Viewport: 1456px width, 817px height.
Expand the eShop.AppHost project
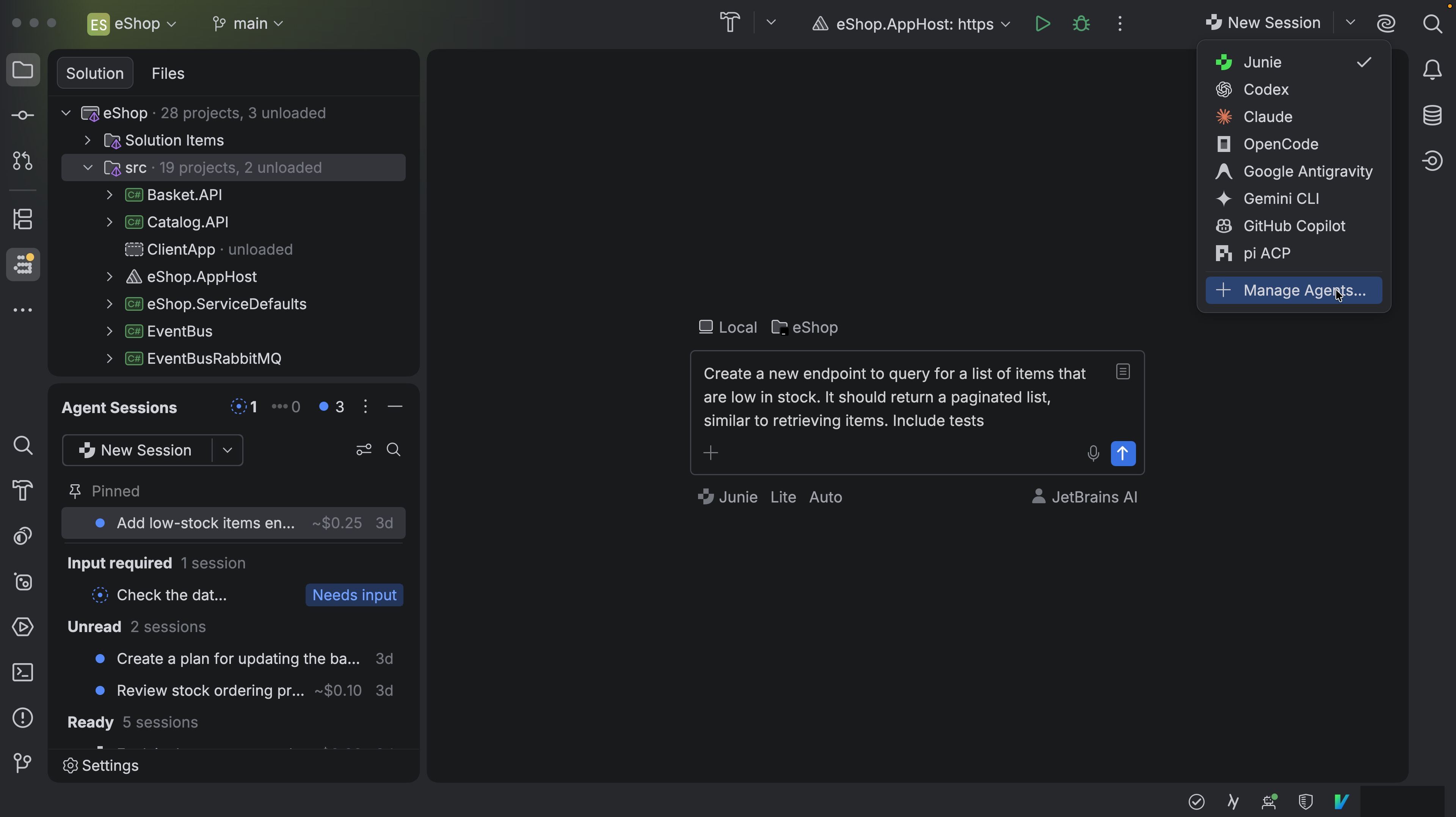point(110,277)
